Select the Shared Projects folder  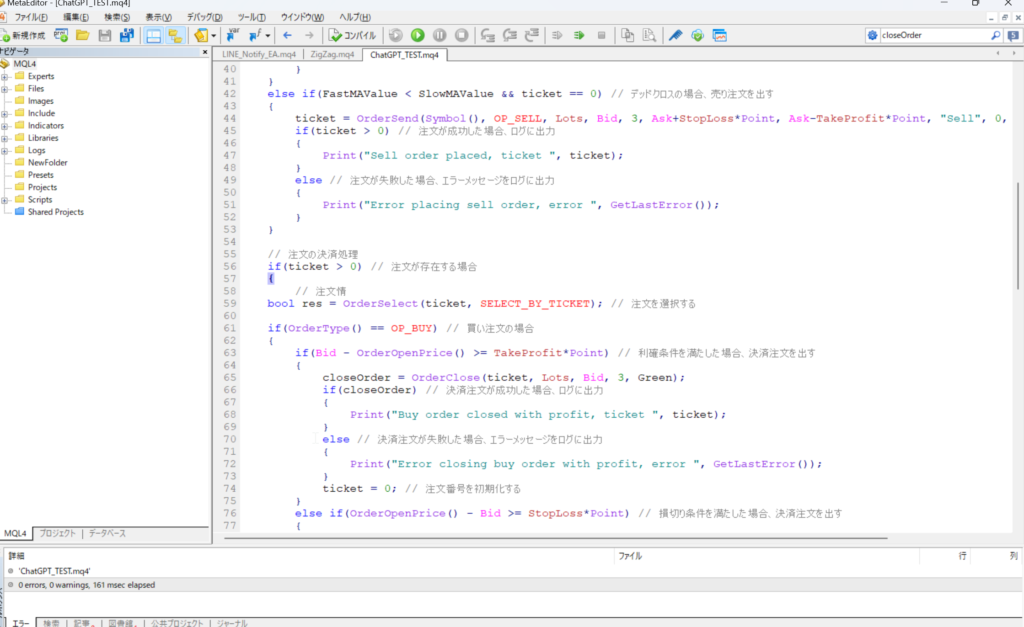[x=56, y=212]
